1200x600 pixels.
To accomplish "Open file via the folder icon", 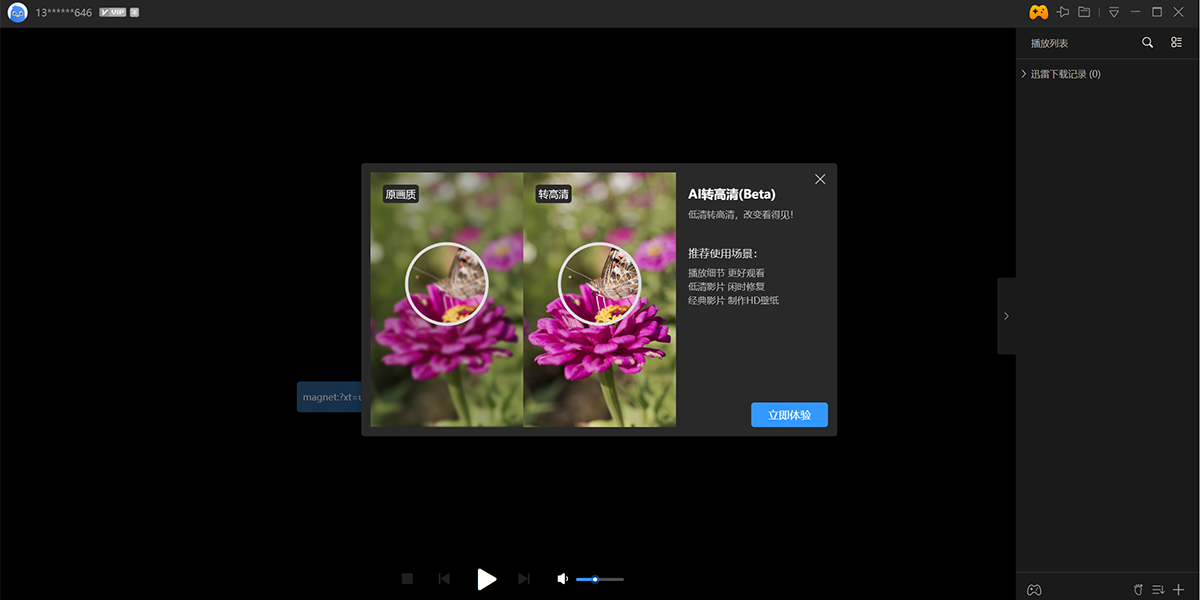I will pyautogui.click(x=1084, y=12).
